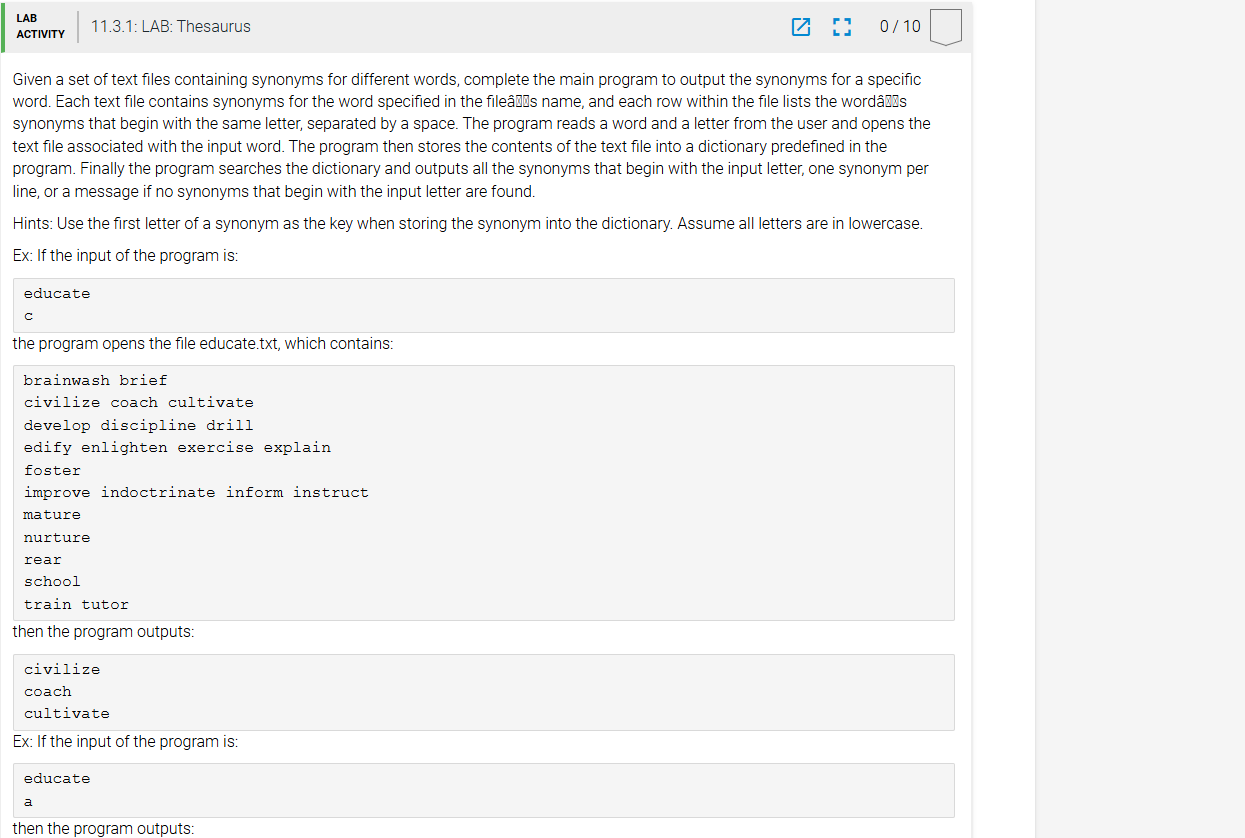1245x838 pixels.
Task: Click the line nurture in educate.txt contents
Action: point(57,536)
